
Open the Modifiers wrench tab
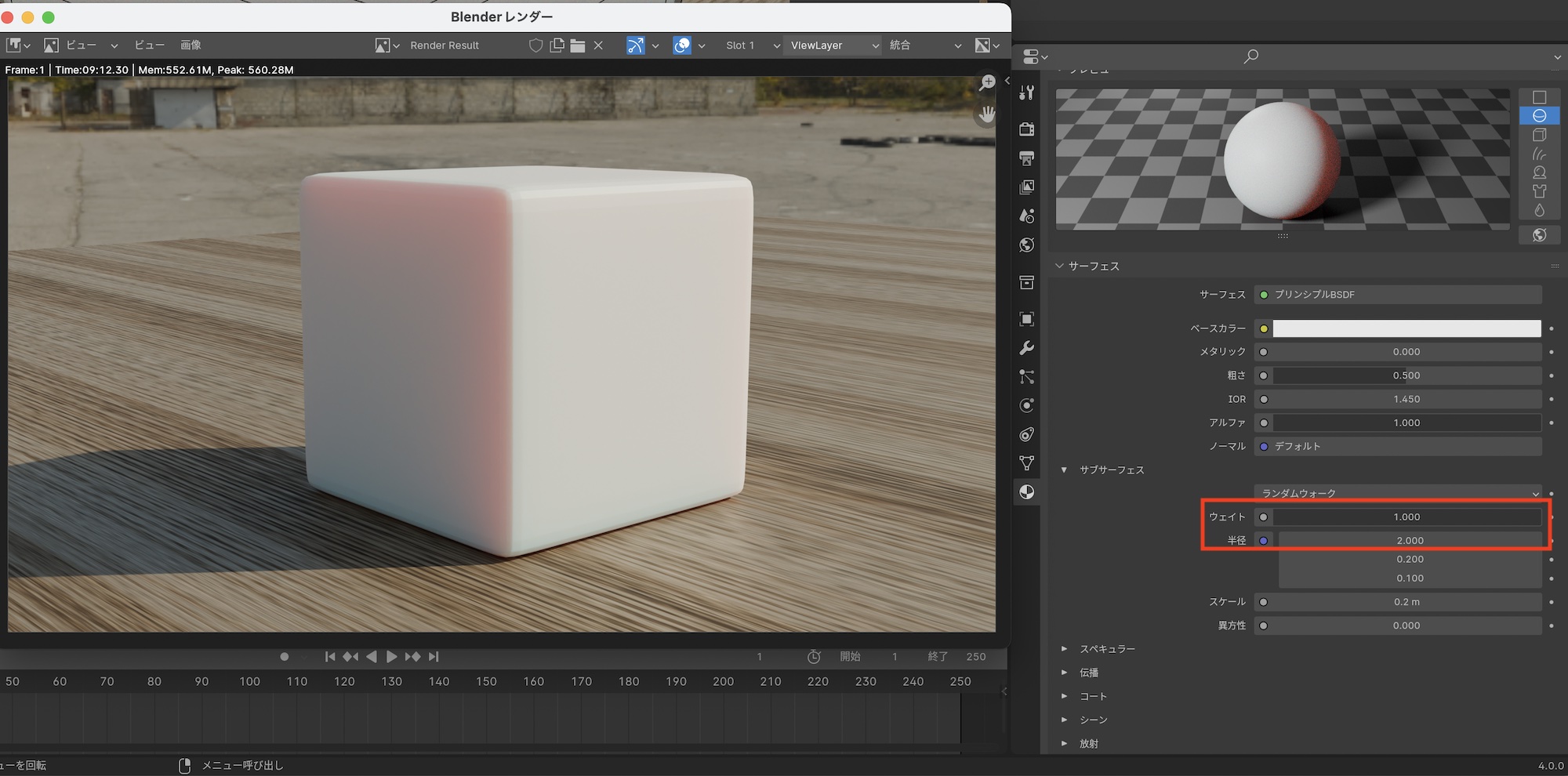point(1026,348)
